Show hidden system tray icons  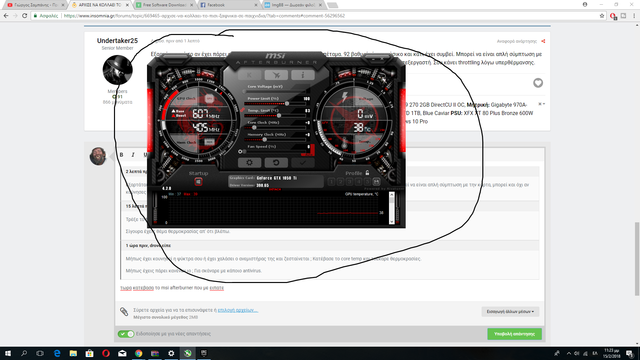[569, 353]
